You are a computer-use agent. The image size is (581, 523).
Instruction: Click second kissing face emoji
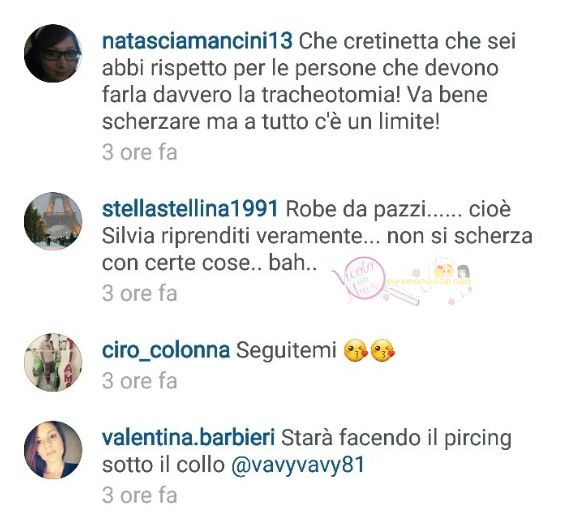(x=383, y=351)
